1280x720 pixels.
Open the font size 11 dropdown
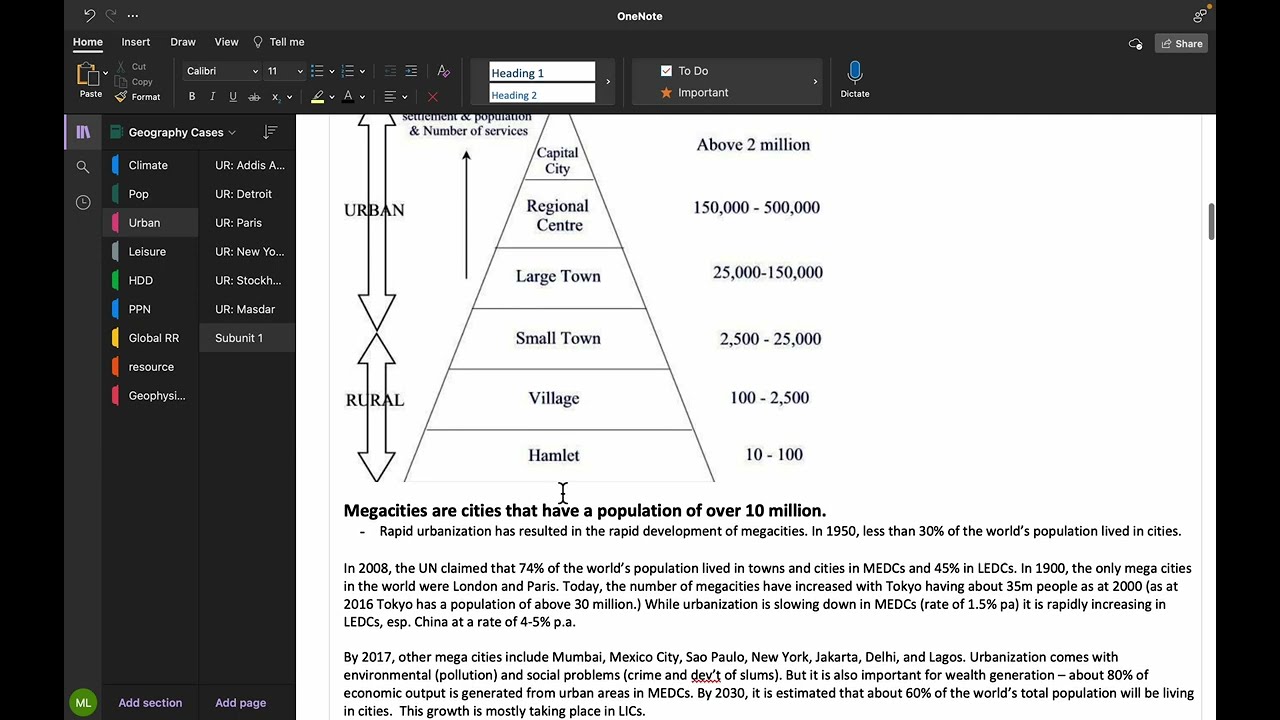[x=284, y=71]
